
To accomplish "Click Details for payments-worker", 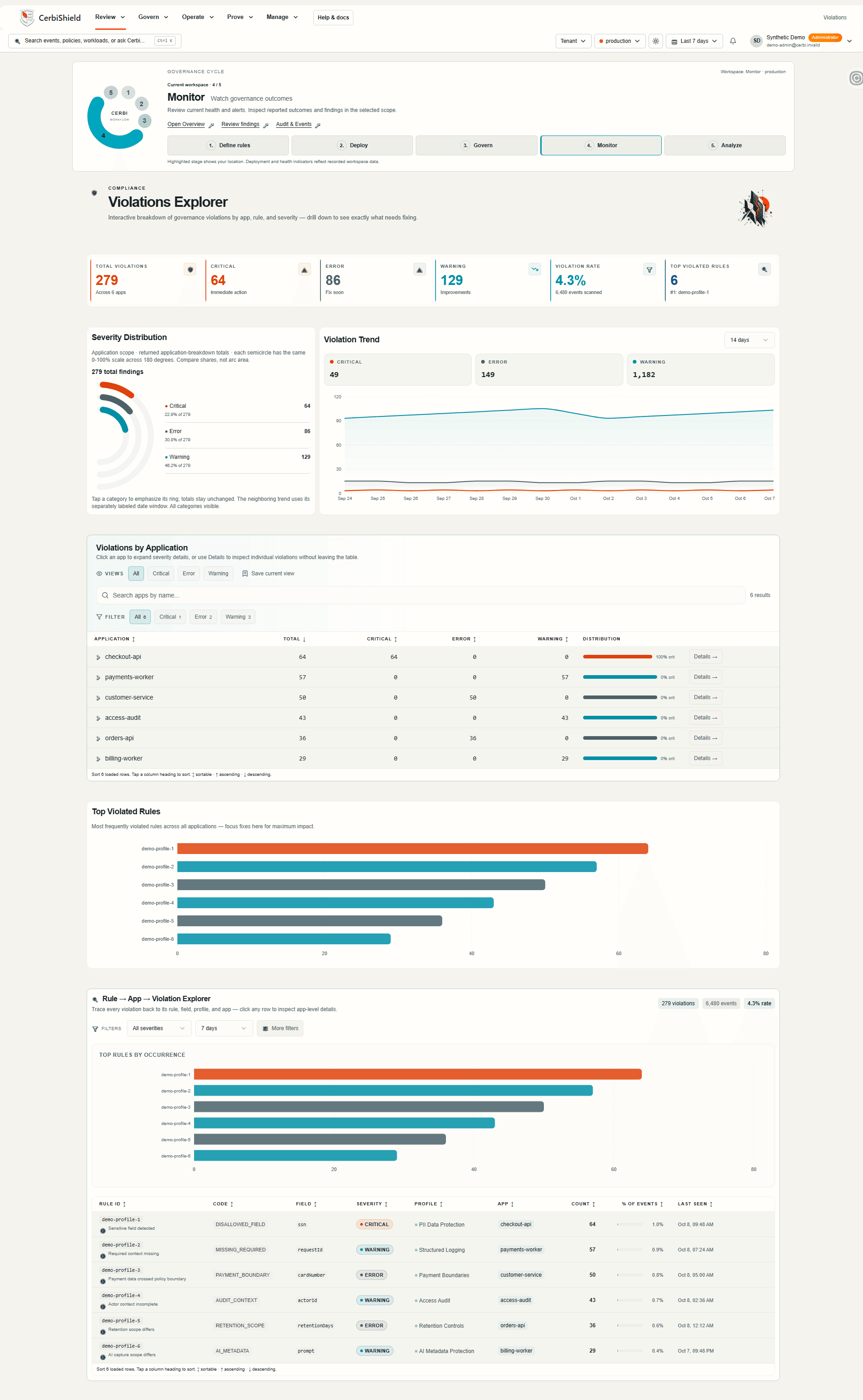I will coord(705,677).
